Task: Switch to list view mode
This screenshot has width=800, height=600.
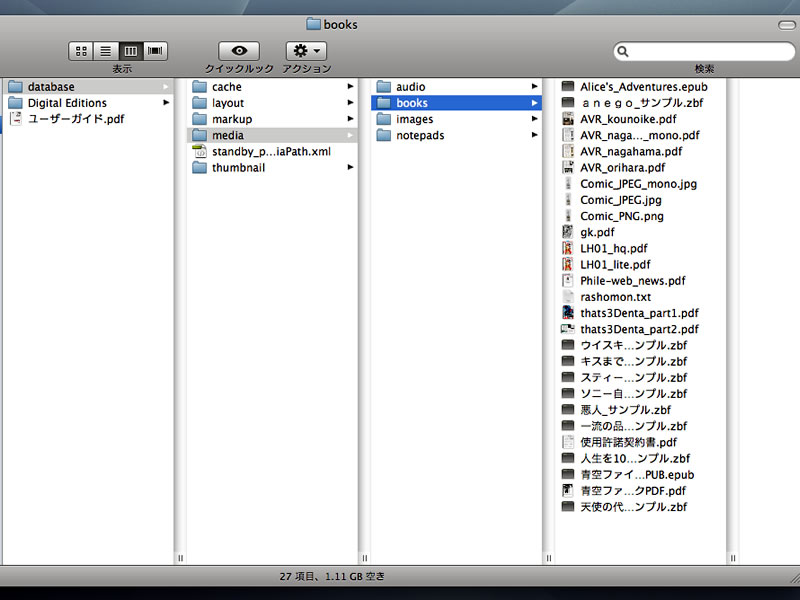Action: tap(105, 51)
